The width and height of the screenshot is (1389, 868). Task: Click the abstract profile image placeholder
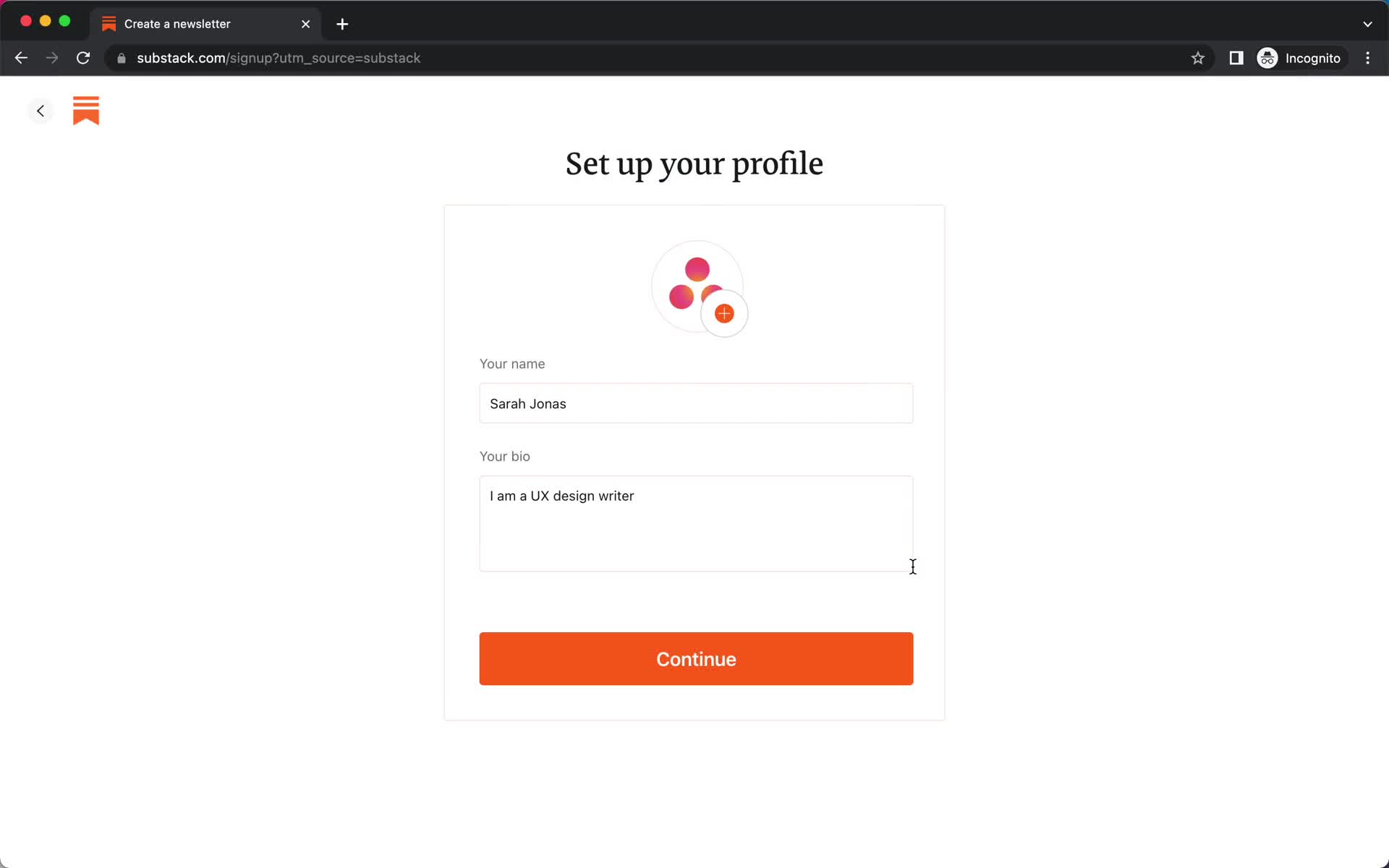695,286
